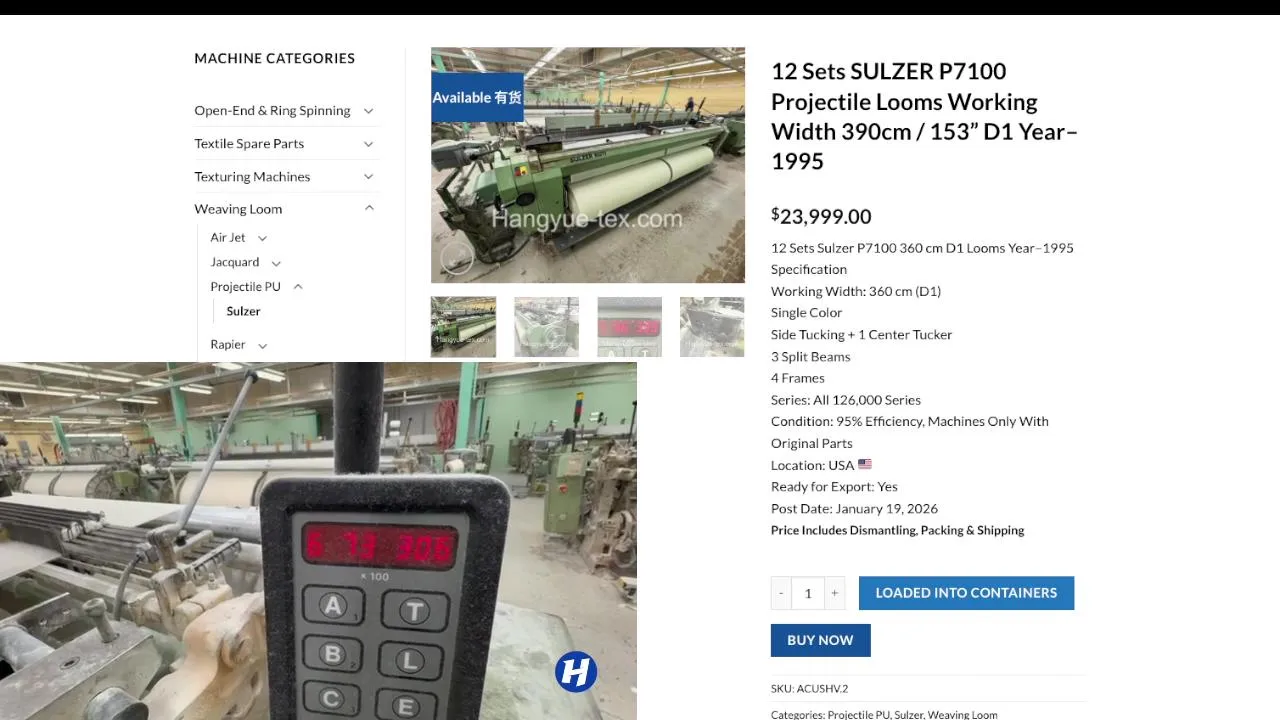Expand the Jacquard subcategory chevron
Screen dimensions: 1280x720
tap(276, 263)
